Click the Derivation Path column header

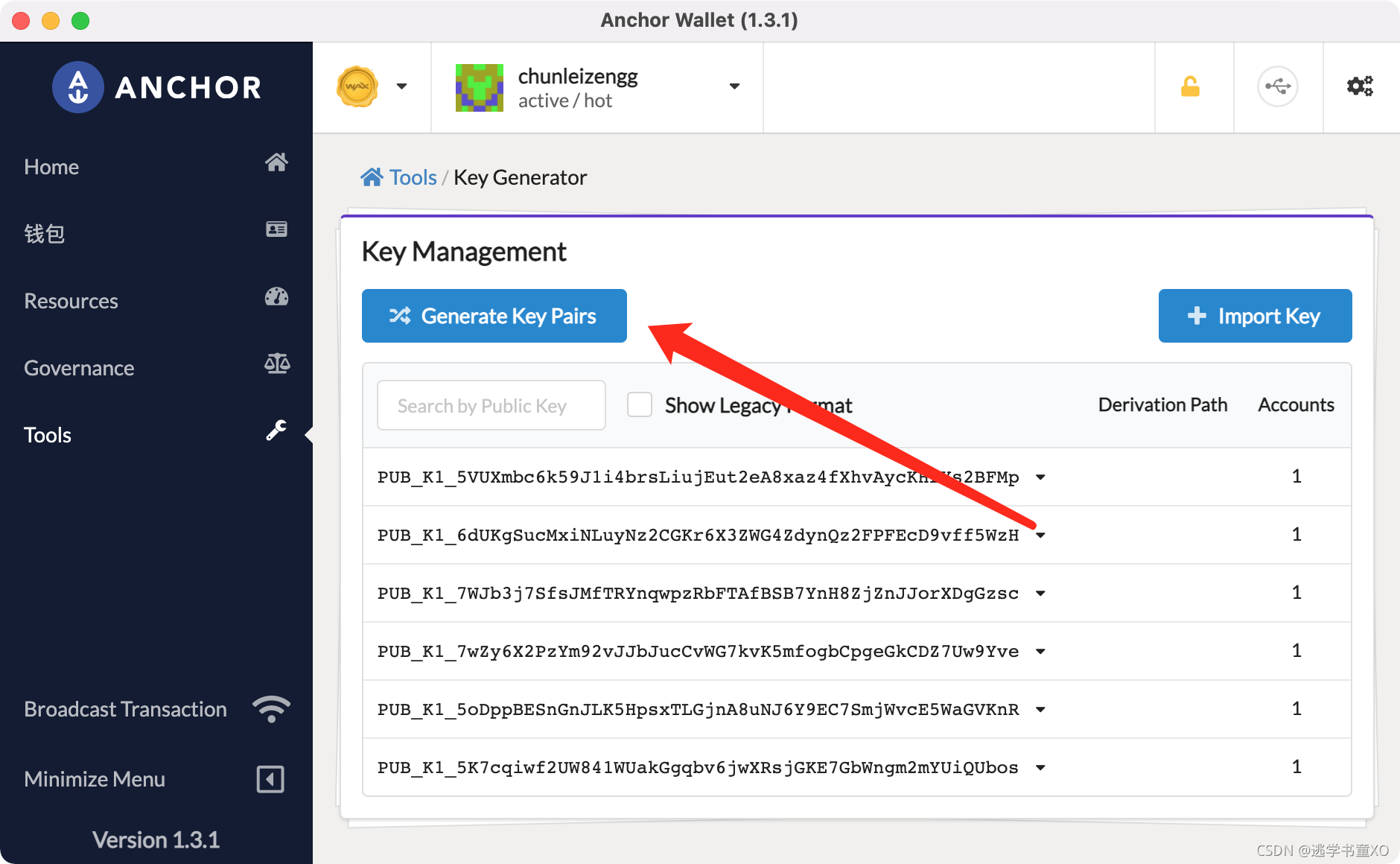(x=1162, y=404)
